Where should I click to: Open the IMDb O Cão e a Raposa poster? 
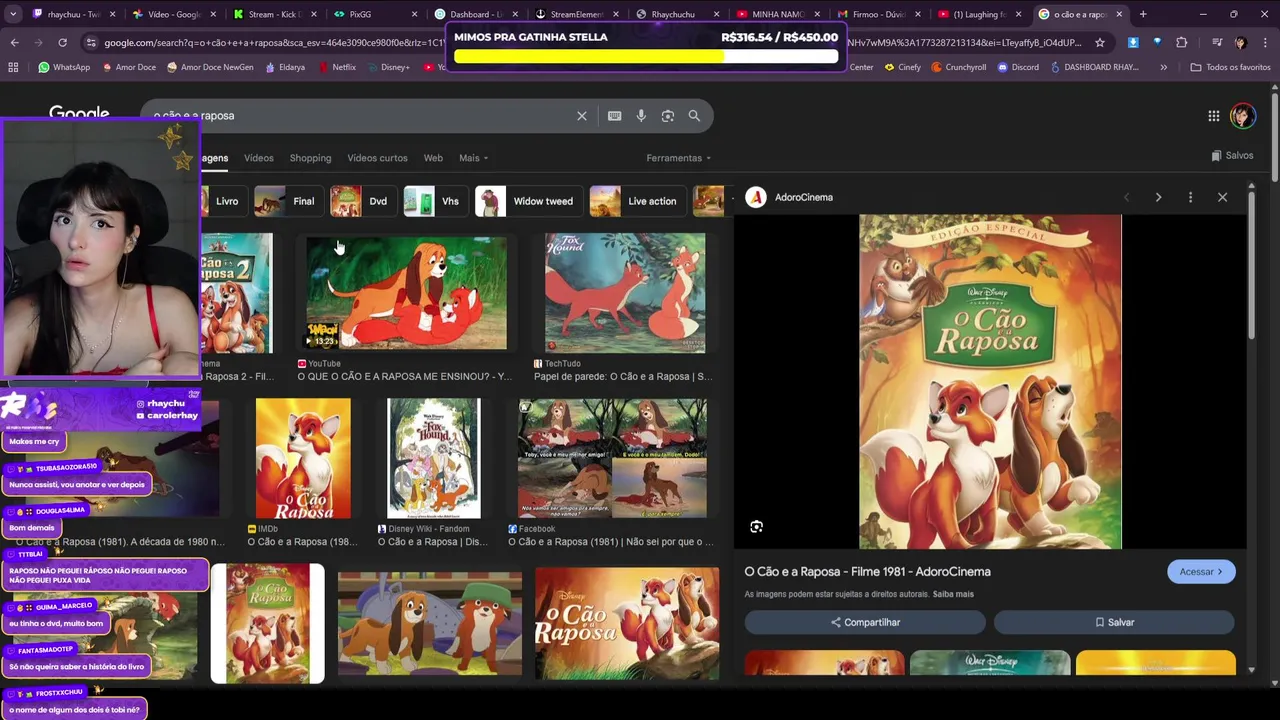tap(303, 458)
